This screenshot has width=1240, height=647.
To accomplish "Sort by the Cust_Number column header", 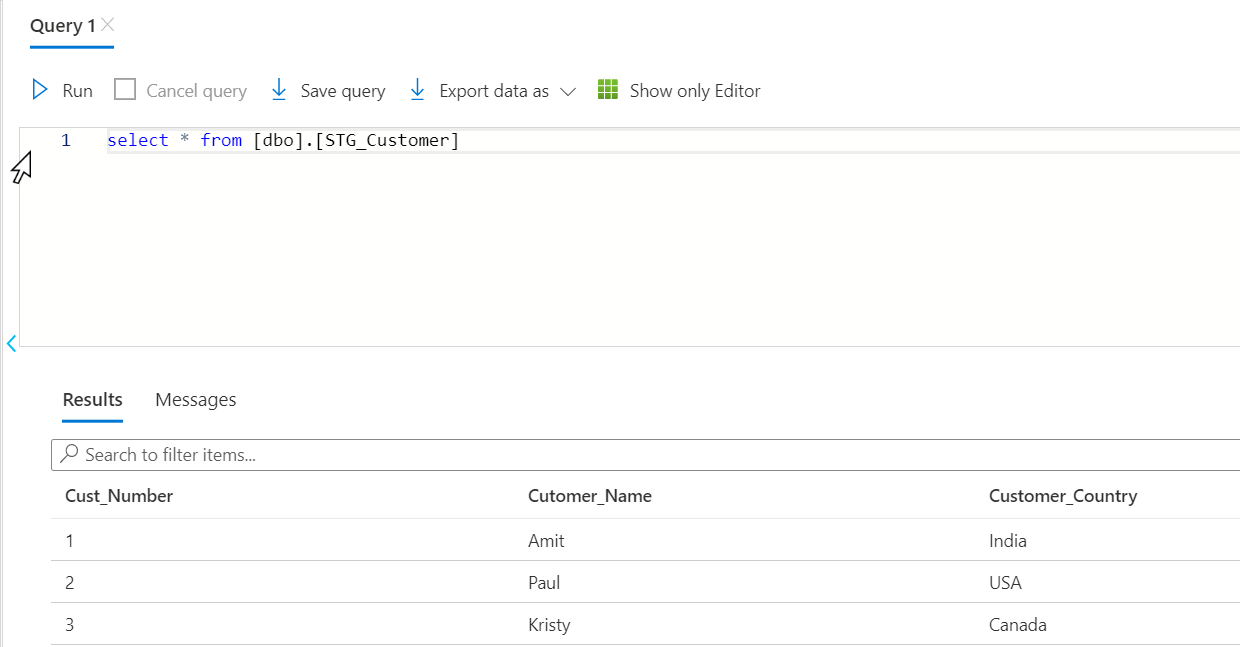I will tap(119, 496).
